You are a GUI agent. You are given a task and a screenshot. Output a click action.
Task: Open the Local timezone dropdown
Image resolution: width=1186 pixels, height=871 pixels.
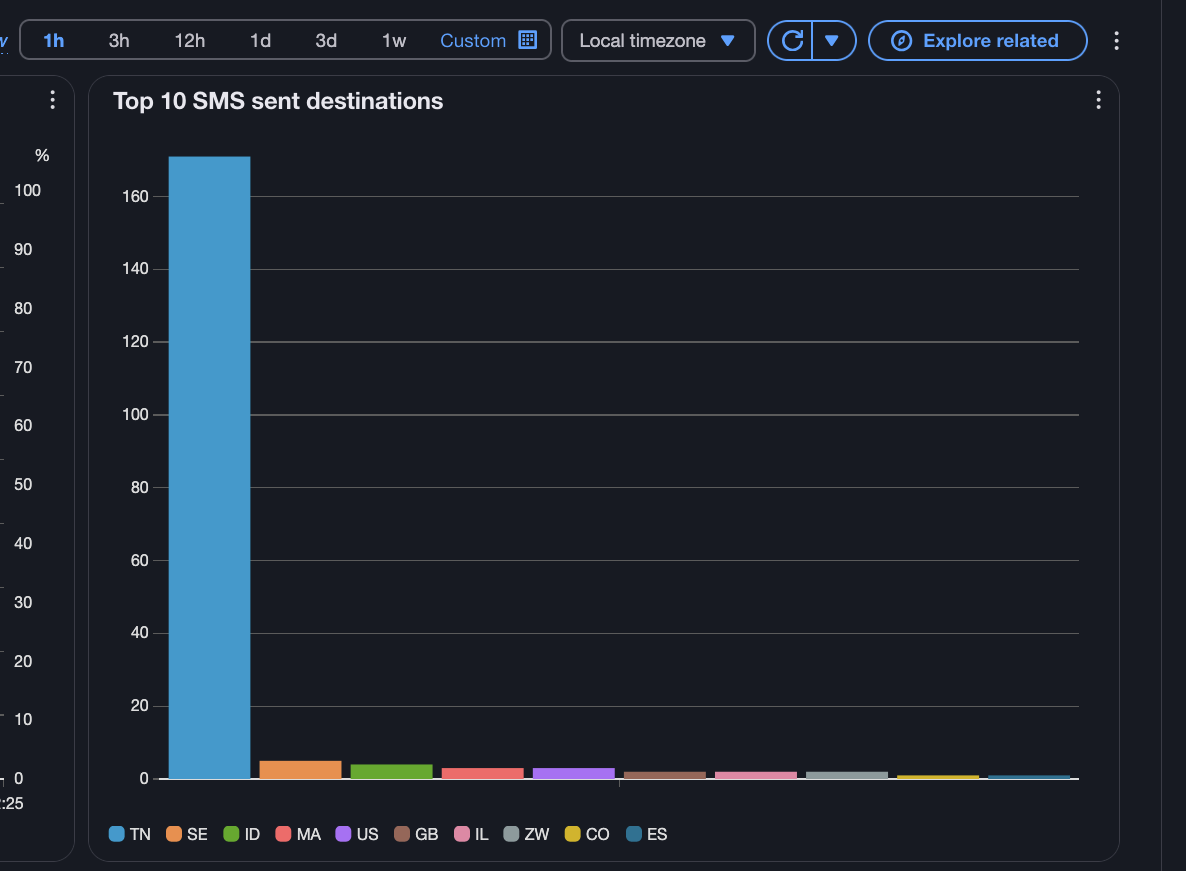click(657, 41)
